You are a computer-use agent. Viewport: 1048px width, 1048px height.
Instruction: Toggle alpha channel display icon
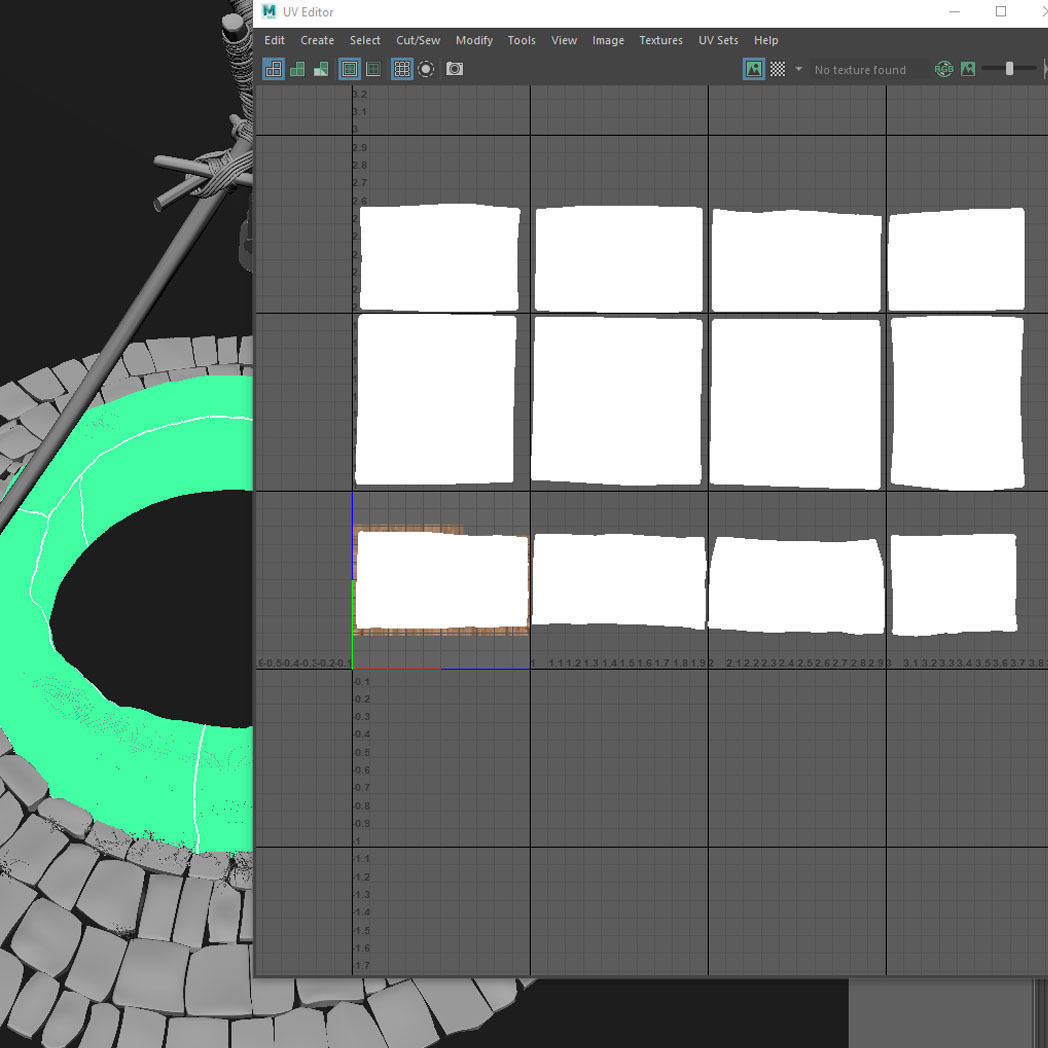point(968,69)
